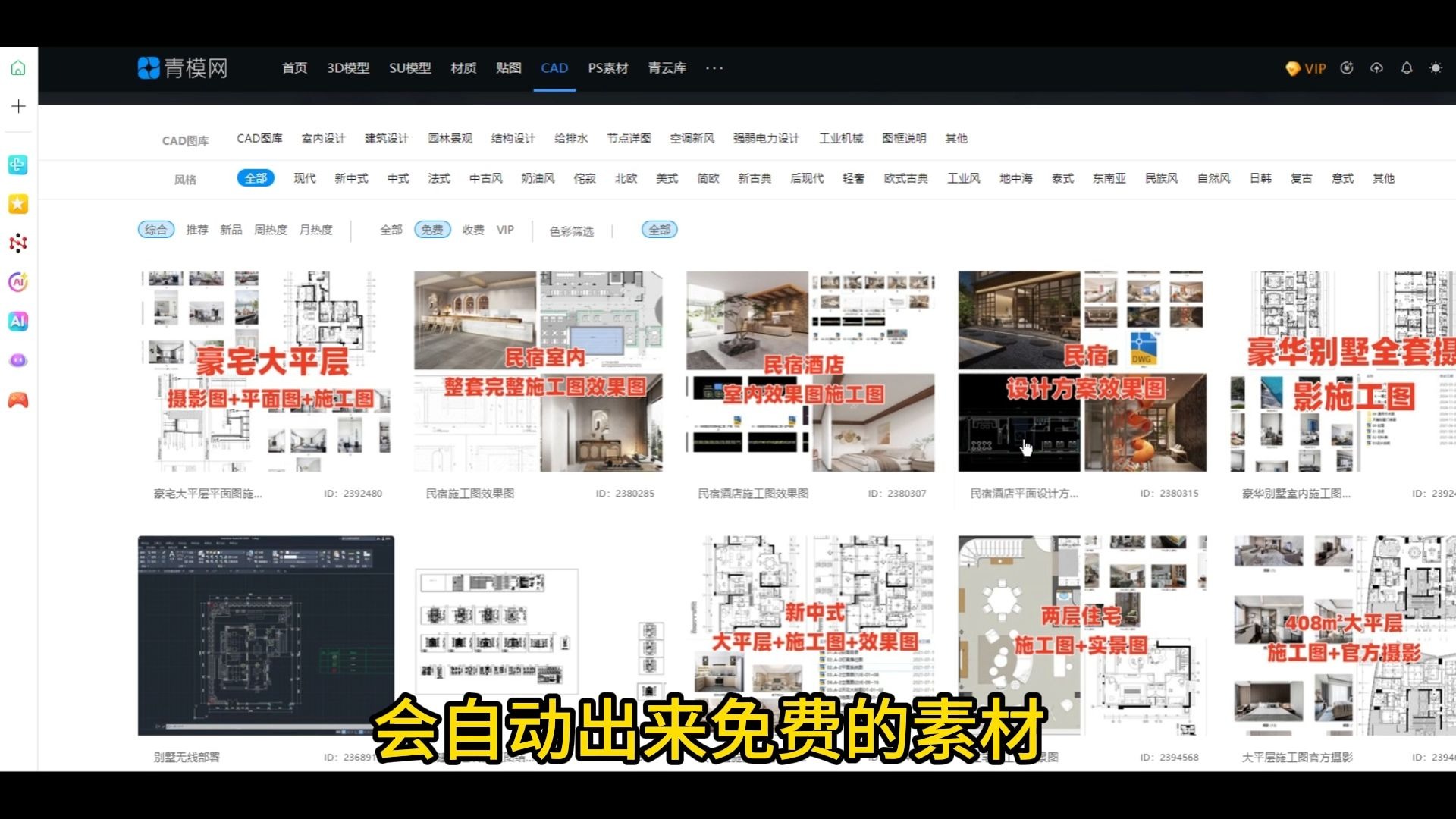Open the red molecule-shaped sidebar icon

pyautogui.click(x=18, y=243)
